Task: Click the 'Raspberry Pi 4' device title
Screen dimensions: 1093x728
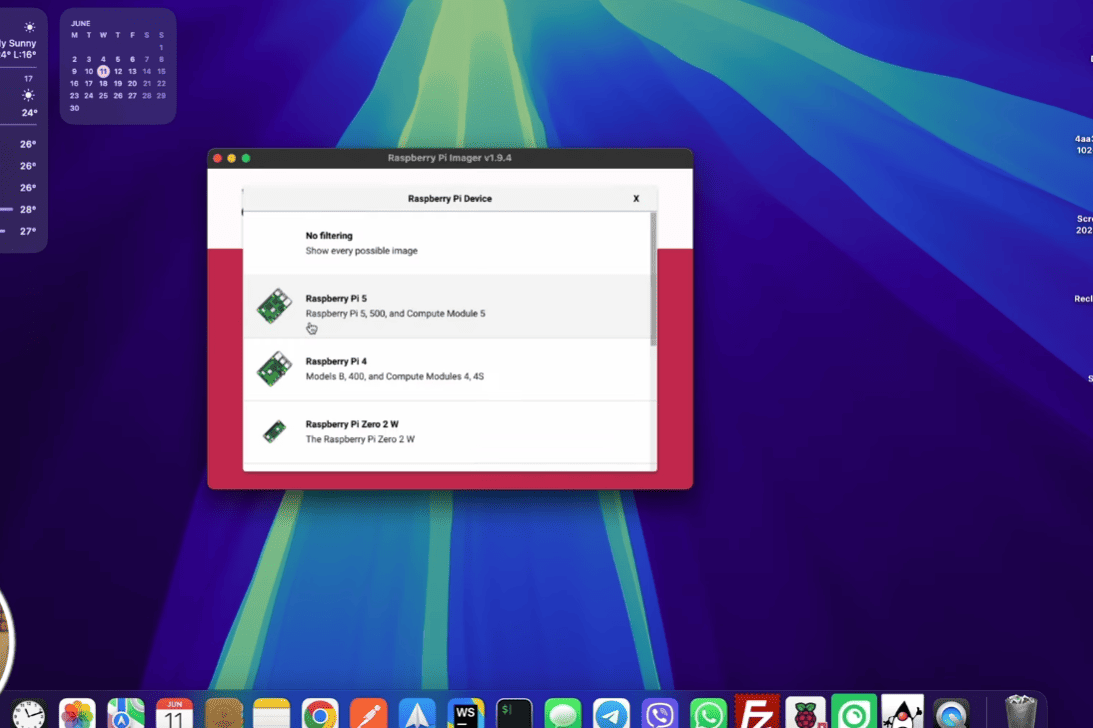Action: (x=336, y=361)
